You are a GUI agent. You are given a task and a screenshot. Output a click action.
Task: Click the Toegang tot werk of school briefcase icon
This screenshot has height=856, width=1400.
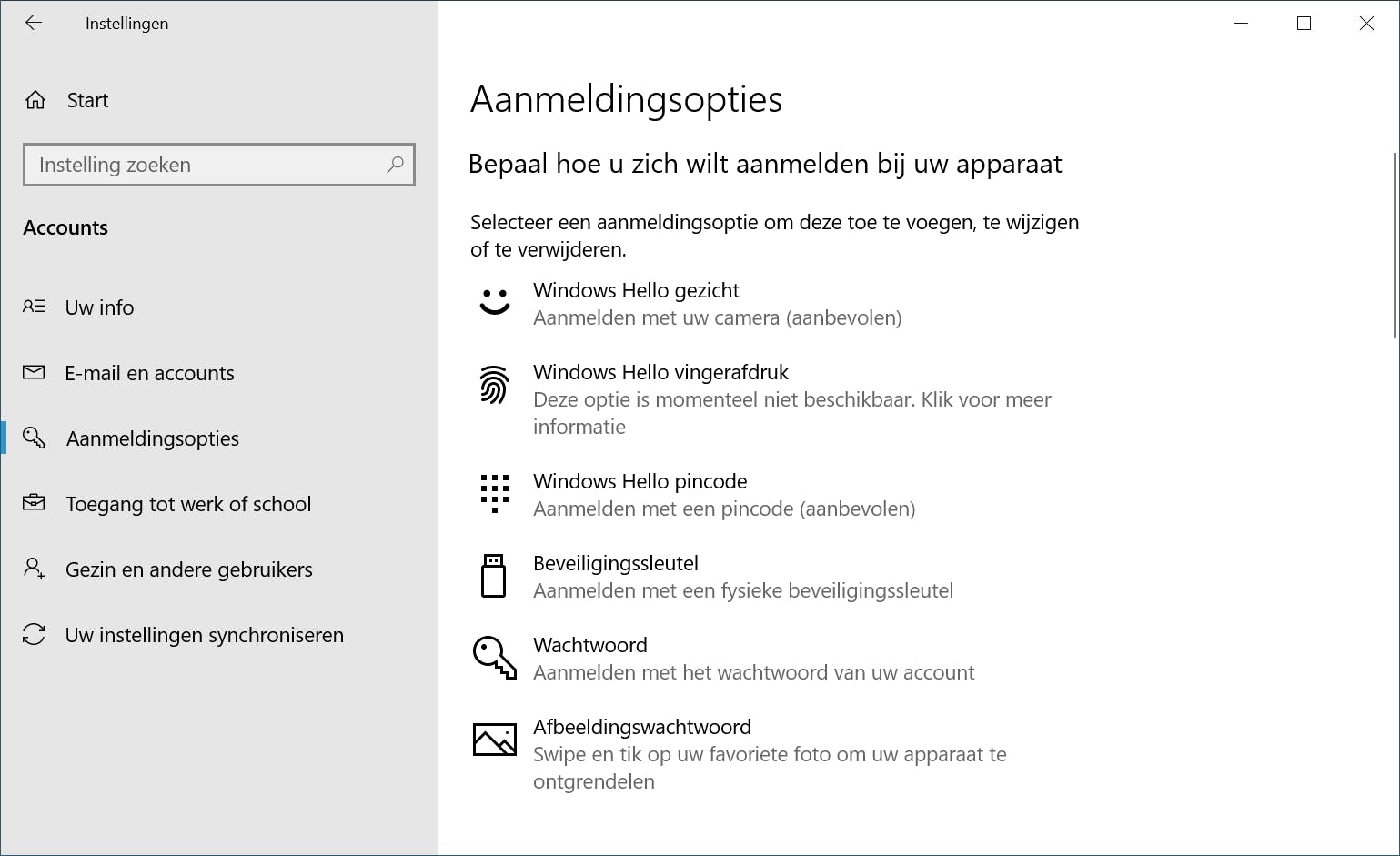pyautogui.click(x=34, y=503)
